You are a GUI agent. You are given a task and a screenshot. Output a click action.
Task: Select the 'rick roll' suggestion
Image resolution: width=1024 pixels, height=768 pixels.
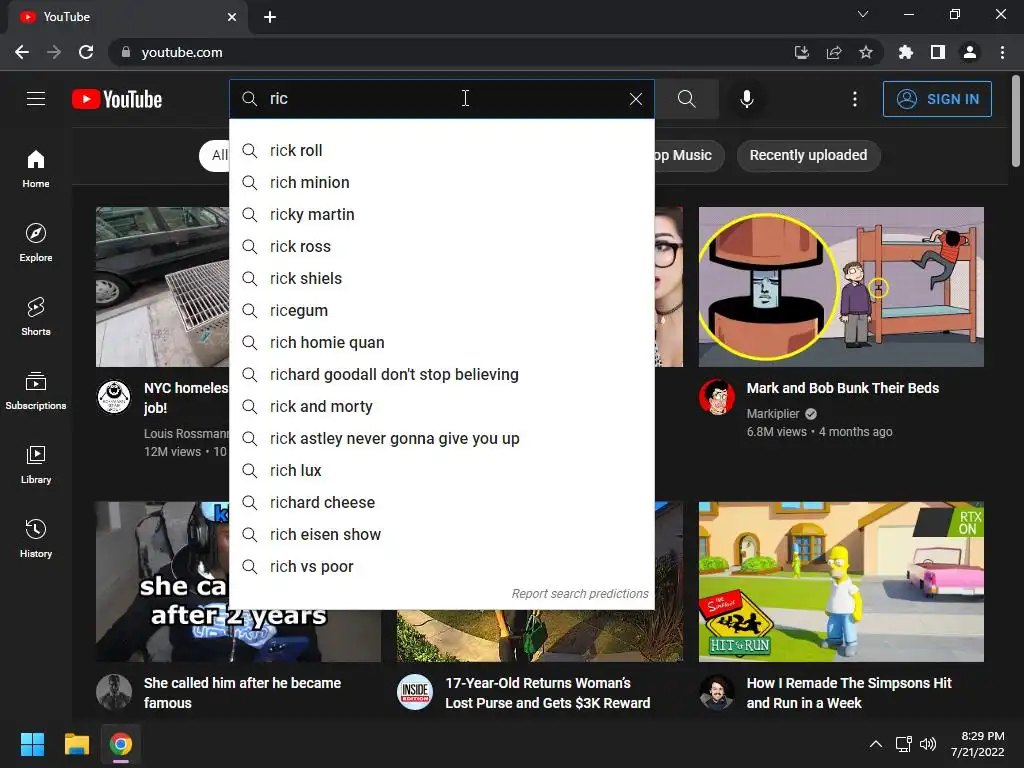click(442, 151)
